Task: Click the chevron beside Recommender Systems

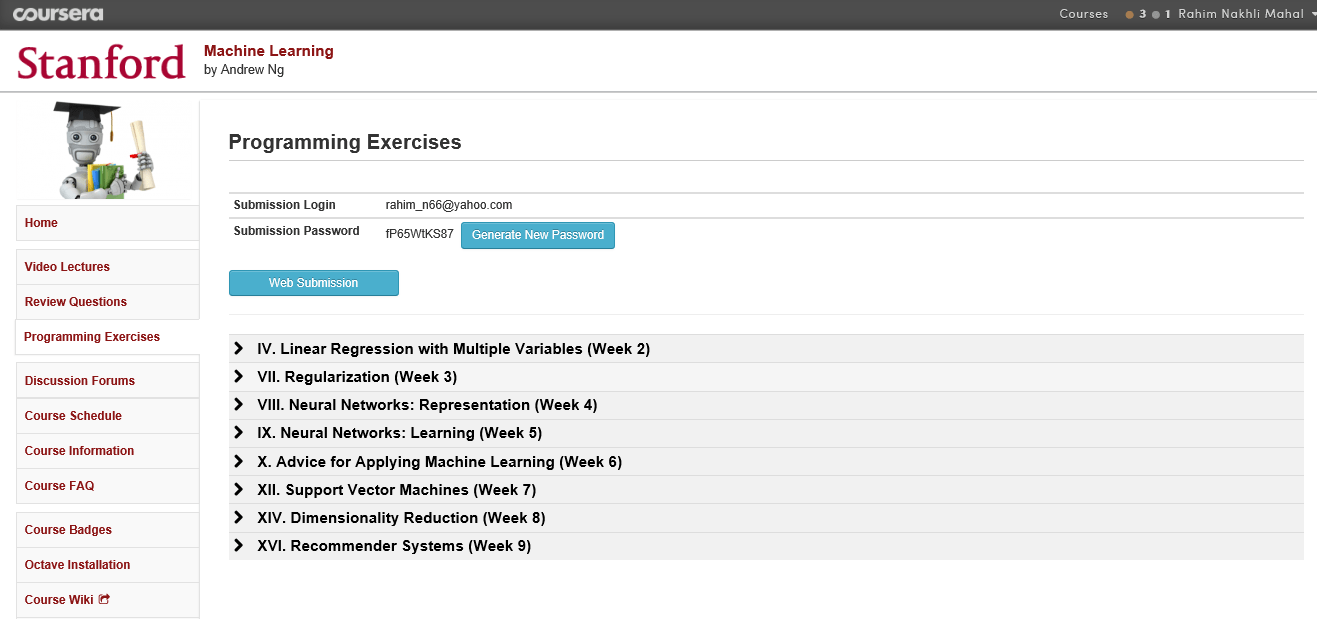Action: (238, 546)
